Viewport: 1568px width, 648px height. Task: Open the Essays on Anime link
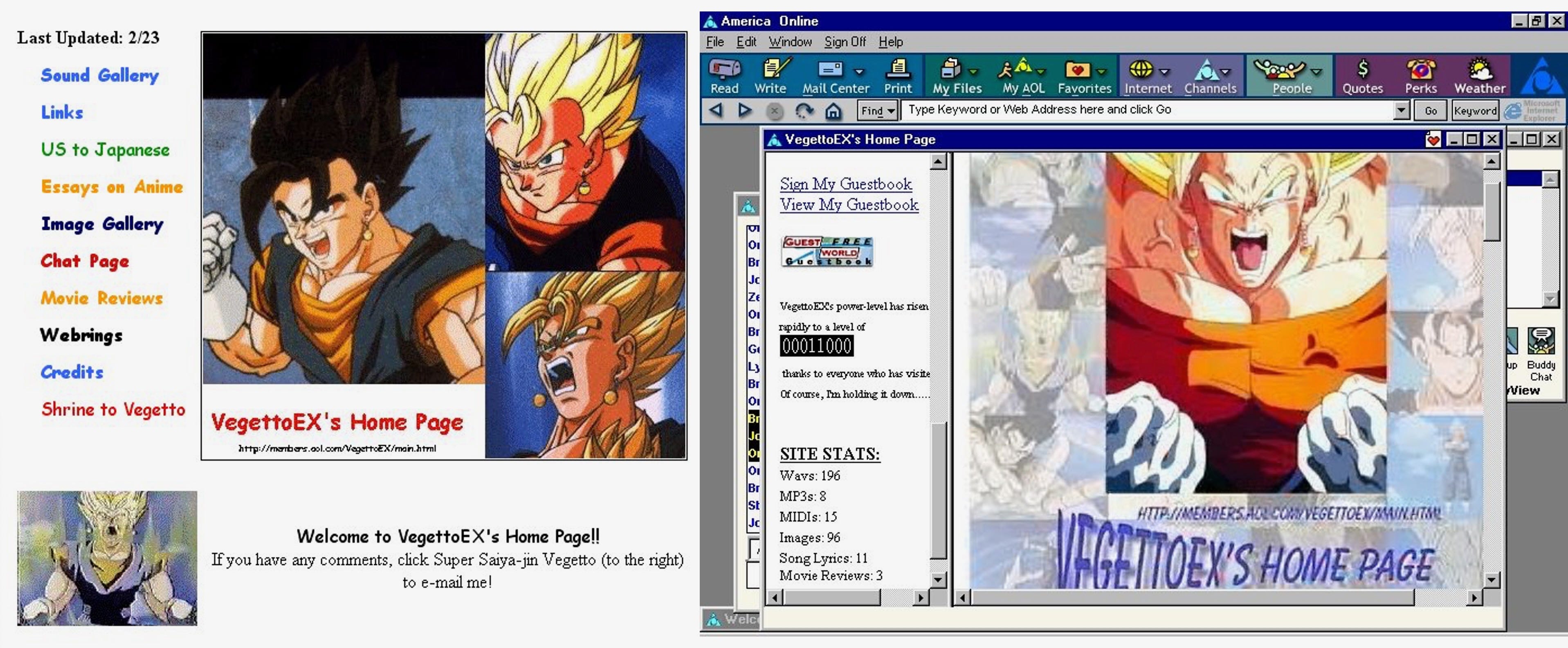(x=112, y=187)
